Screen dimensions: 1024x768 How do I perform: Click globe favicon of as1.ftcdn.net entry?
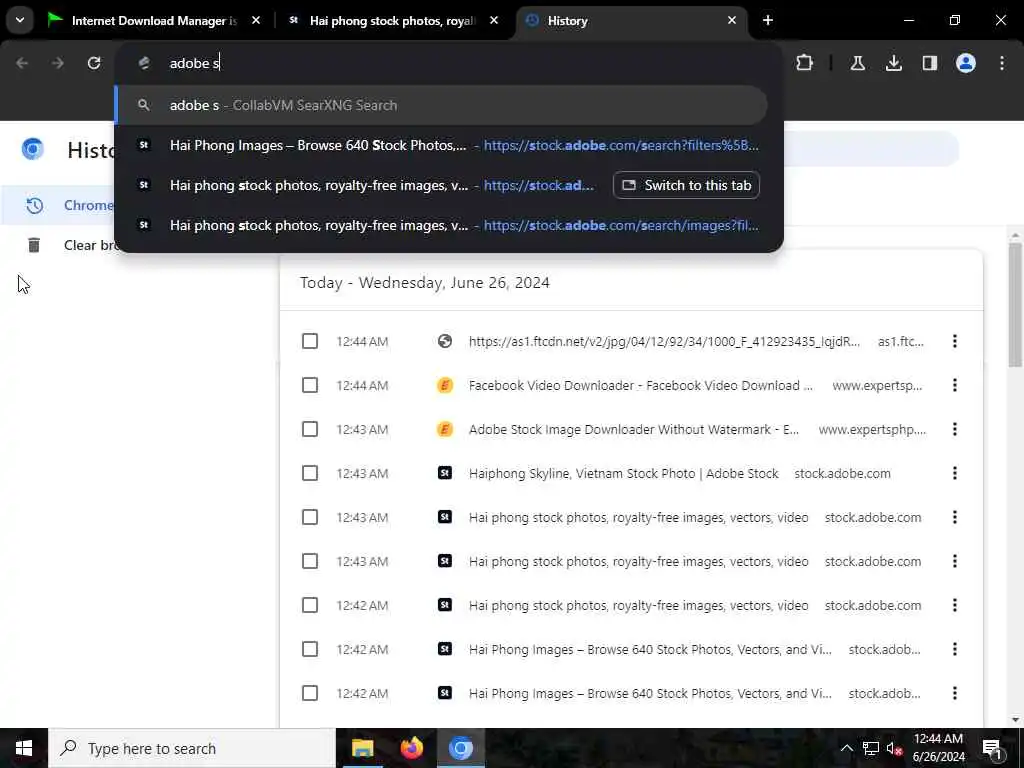pyautogui.click(x=445, y=341)
